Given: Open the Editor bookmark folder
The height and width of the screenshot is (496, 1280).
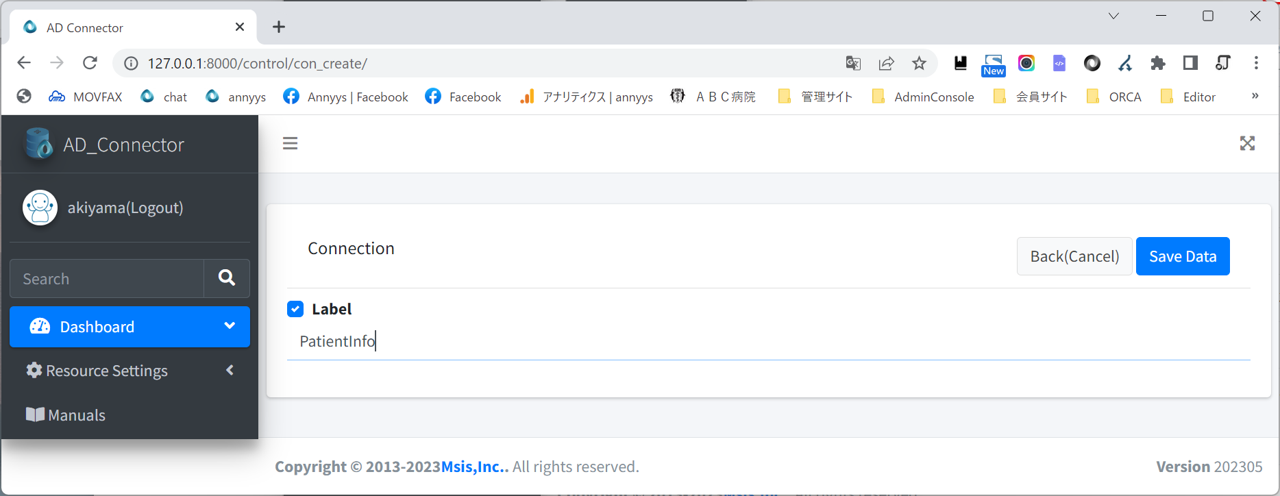Looking at the screenshot, I should pos(1188,97).
